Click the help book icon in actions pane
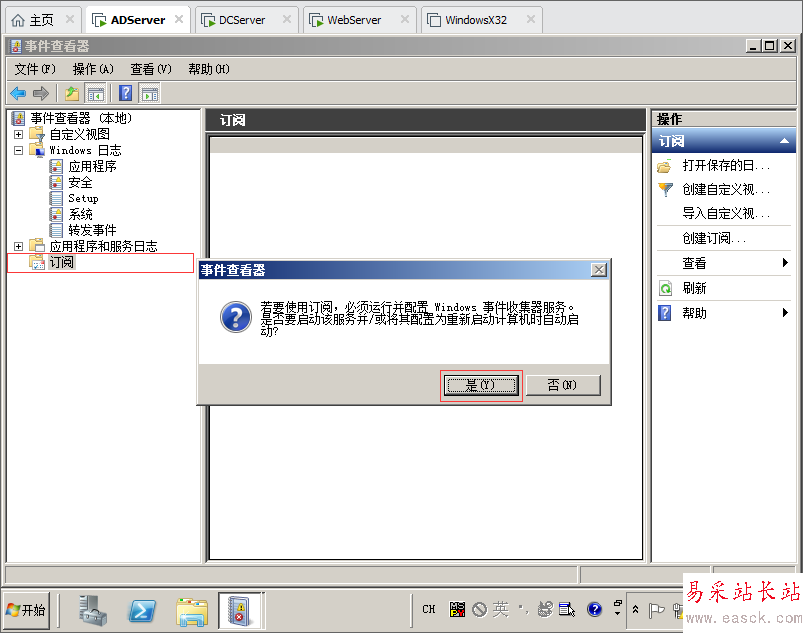 pyautogui.click(x=664, y=313)
